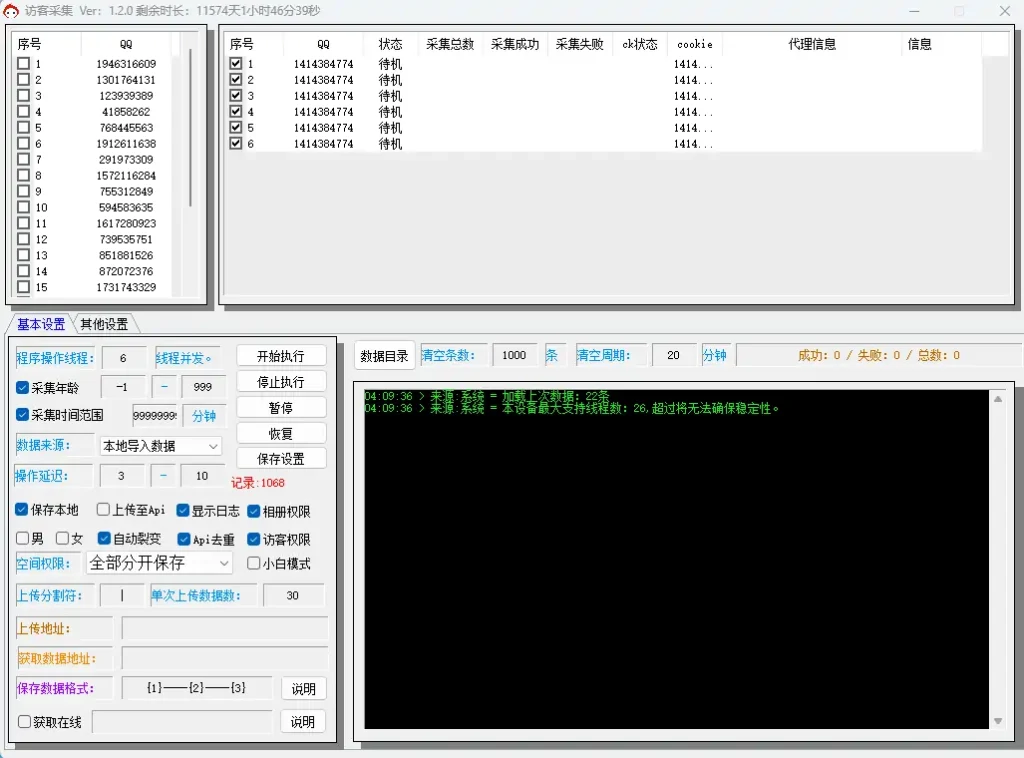The height and width of the screenshot is (758, 1024).
Task: Click the 清空周期 field showing 20
Action: [673, 355]
